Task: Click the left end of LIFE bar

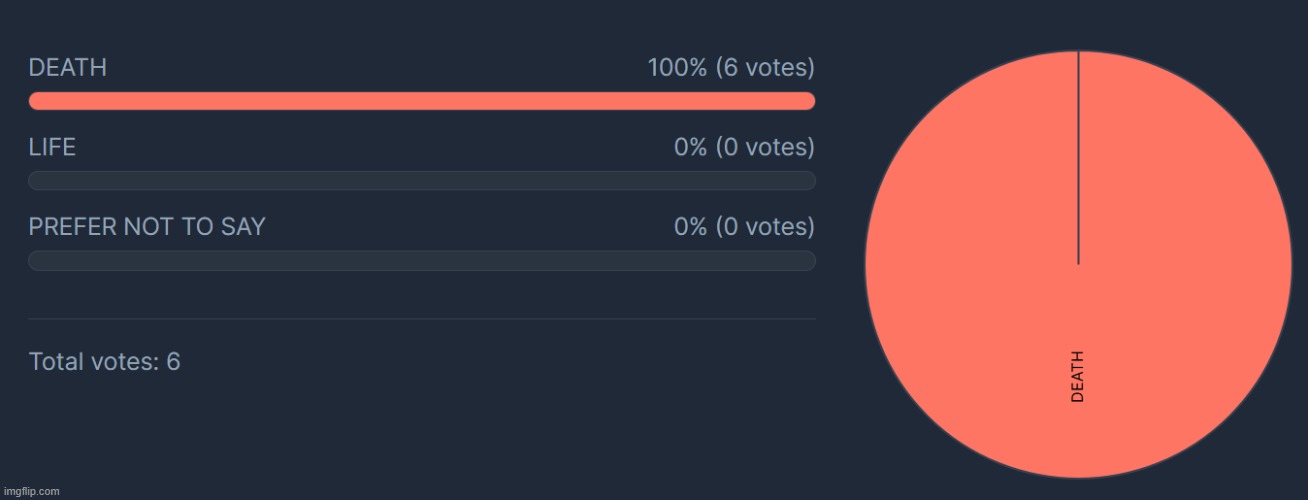Action: [38, 181]
